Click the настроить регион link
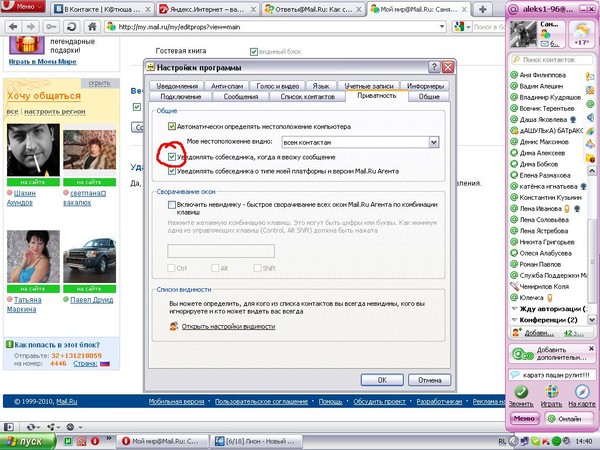The height and width of the screenshot is (450, 600). 55,112
